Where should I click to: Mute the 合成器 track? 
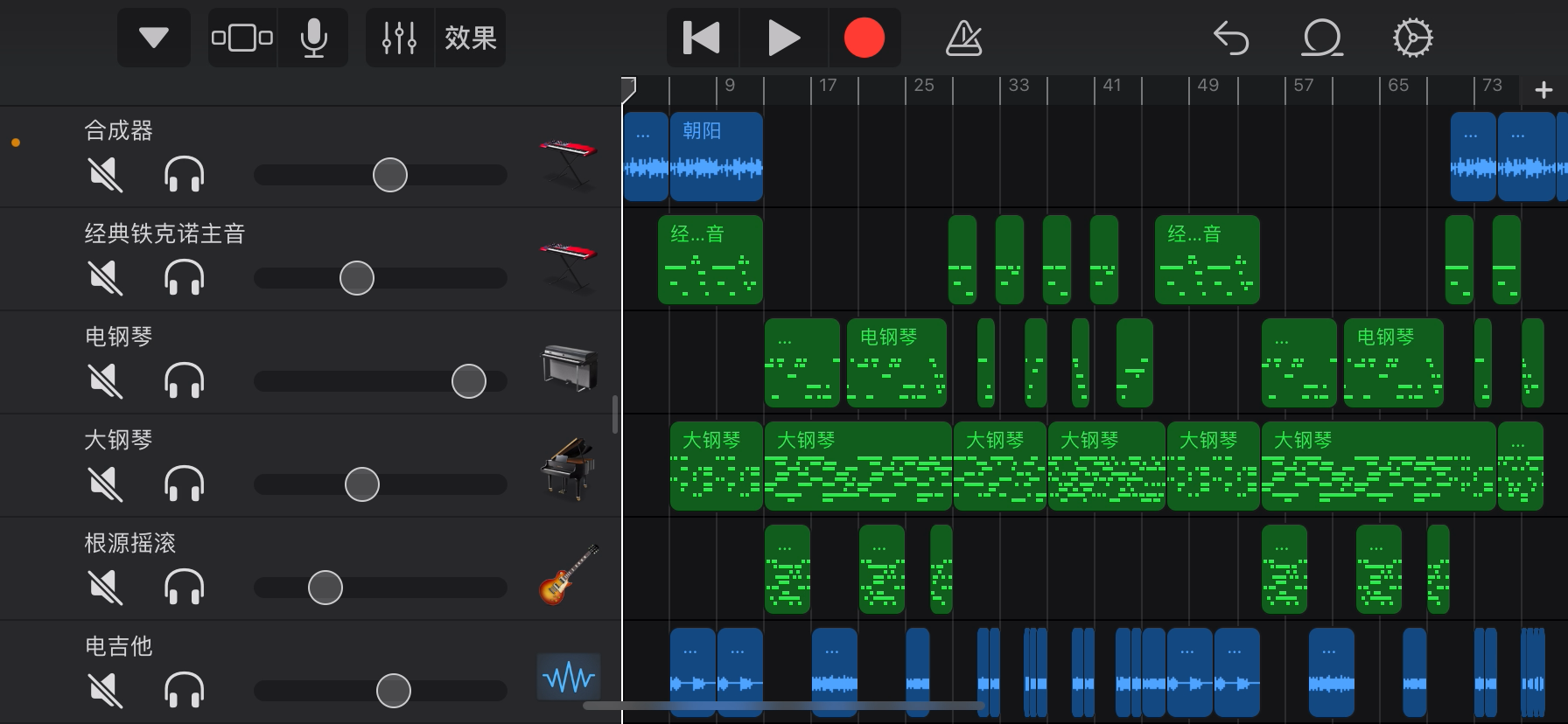point(106,175)
